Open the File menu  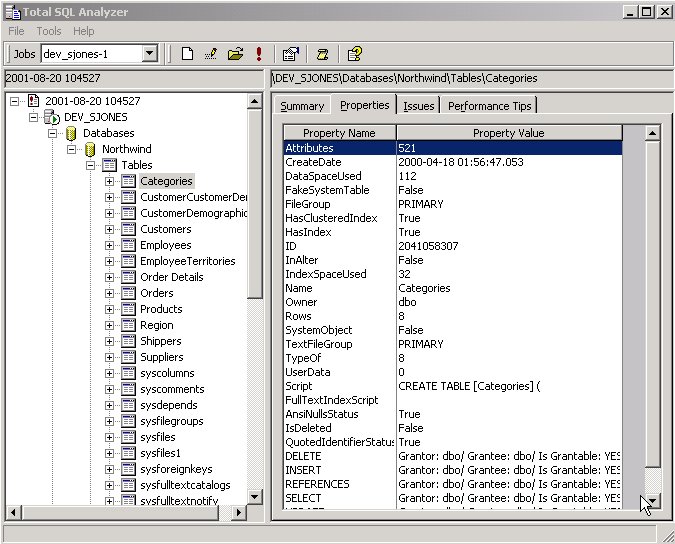point(16,31)
